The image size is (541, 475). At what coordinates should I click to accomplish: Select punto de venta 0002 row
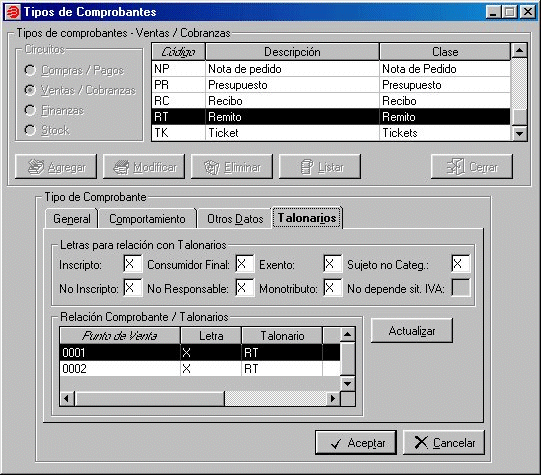[200, 369]
